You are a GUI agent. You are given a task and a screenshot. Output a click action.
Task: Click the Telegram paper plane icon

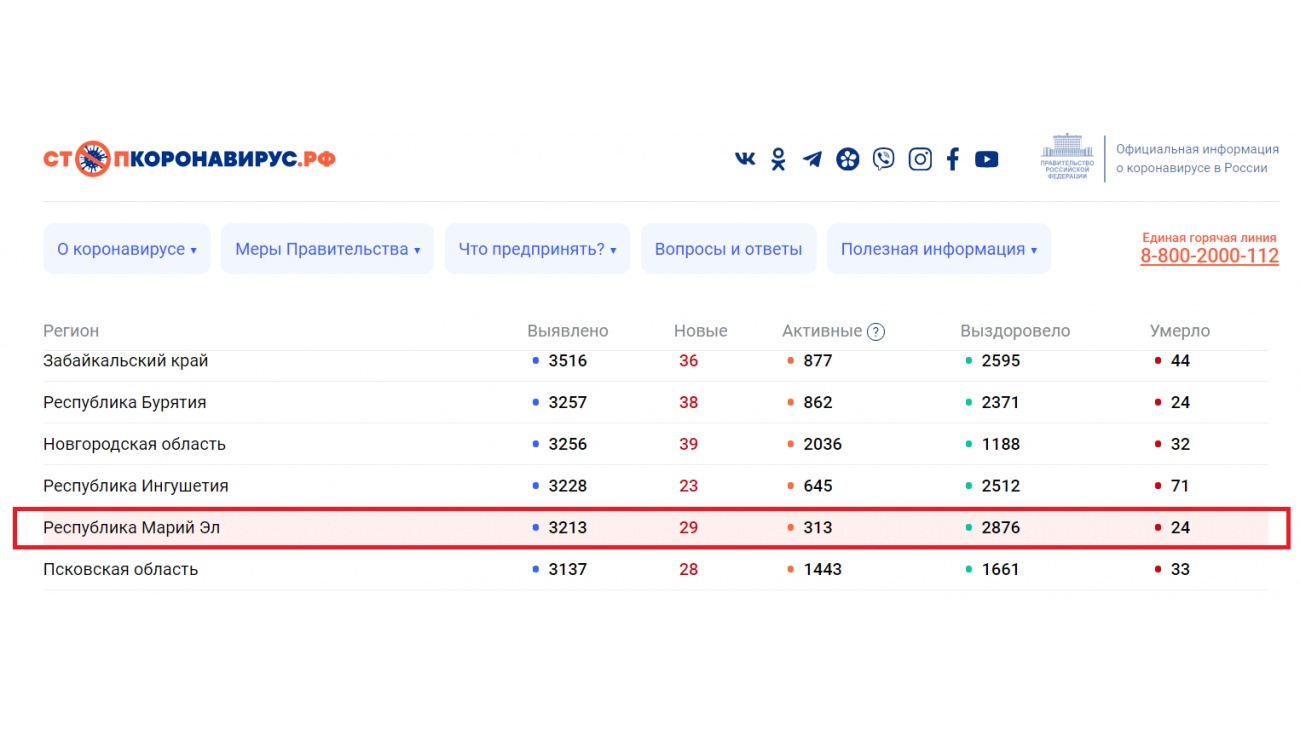[x=812, y=159]
